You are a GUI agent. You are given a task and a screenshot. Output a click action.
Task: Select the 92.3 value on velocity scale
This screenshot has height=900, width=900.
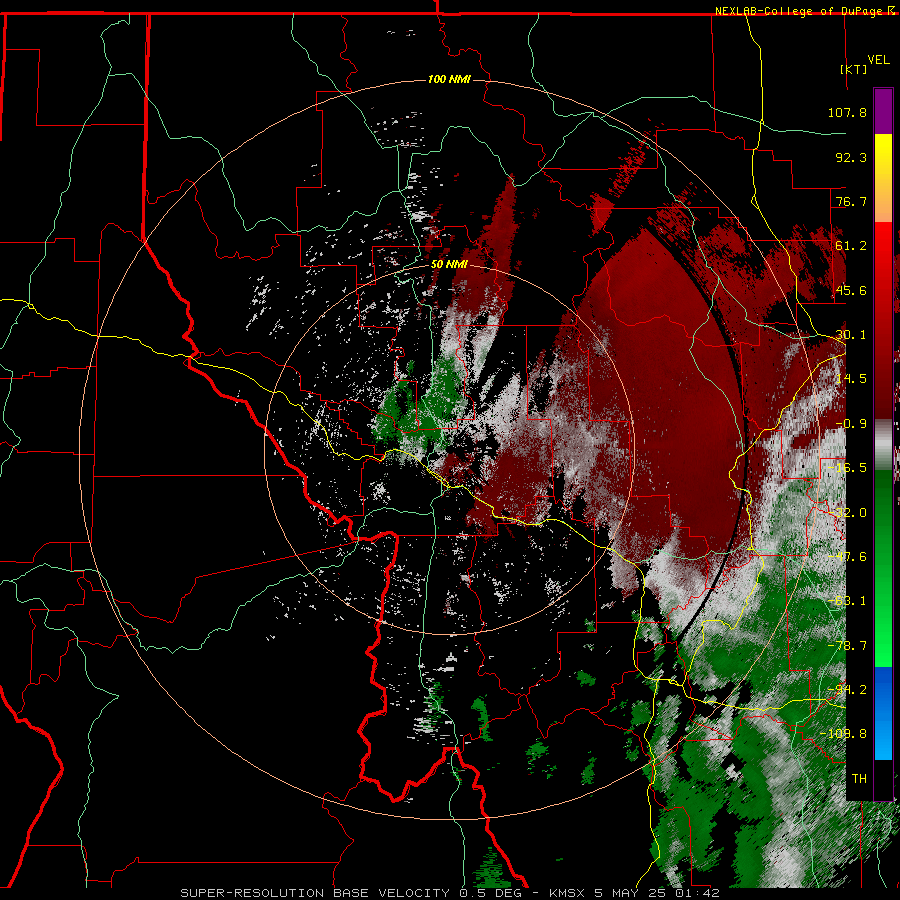851,157
